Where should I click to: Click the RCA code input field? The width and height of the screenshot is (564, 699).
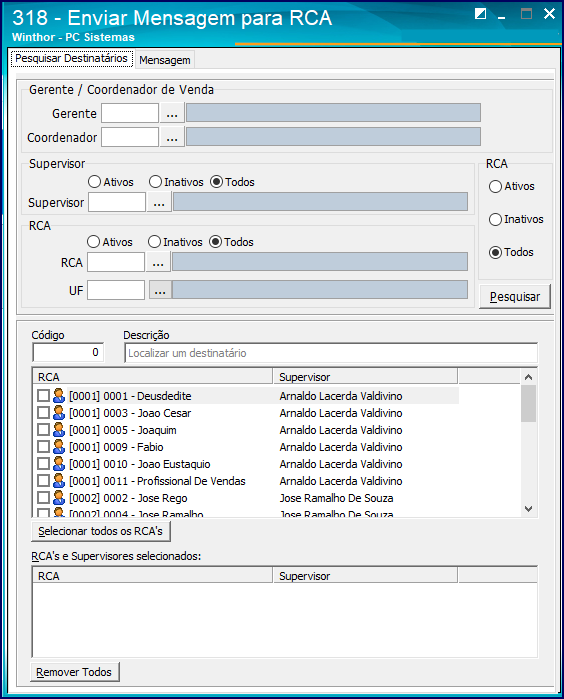tap(116, 262)
